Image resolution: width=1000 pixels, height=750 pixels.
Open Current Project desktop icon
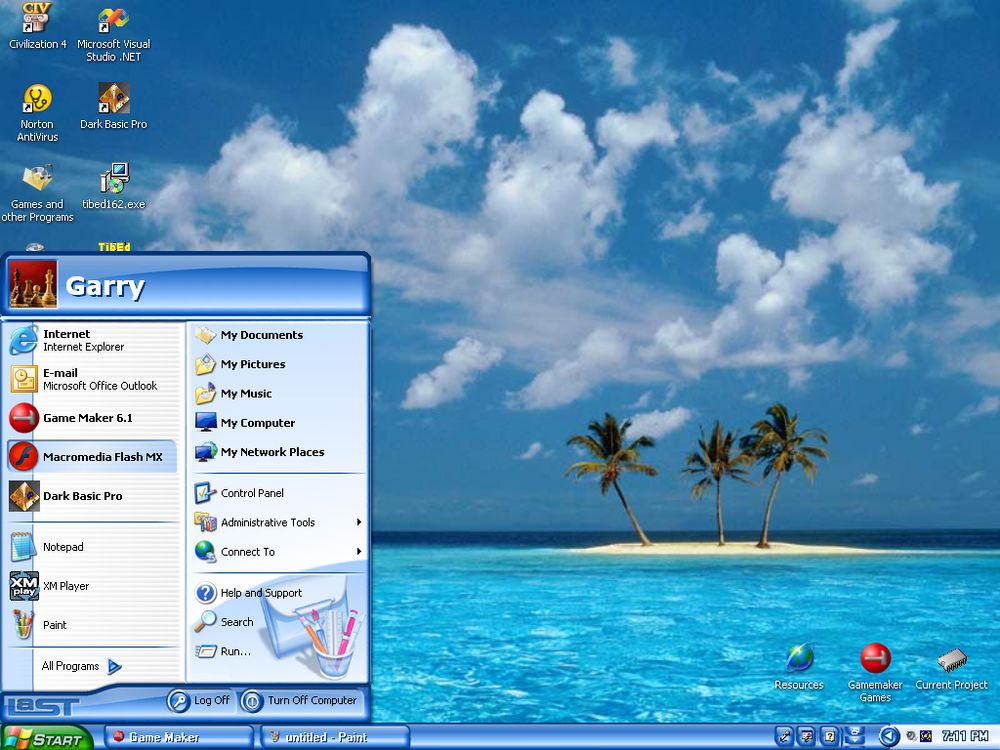tap(952, 668)
